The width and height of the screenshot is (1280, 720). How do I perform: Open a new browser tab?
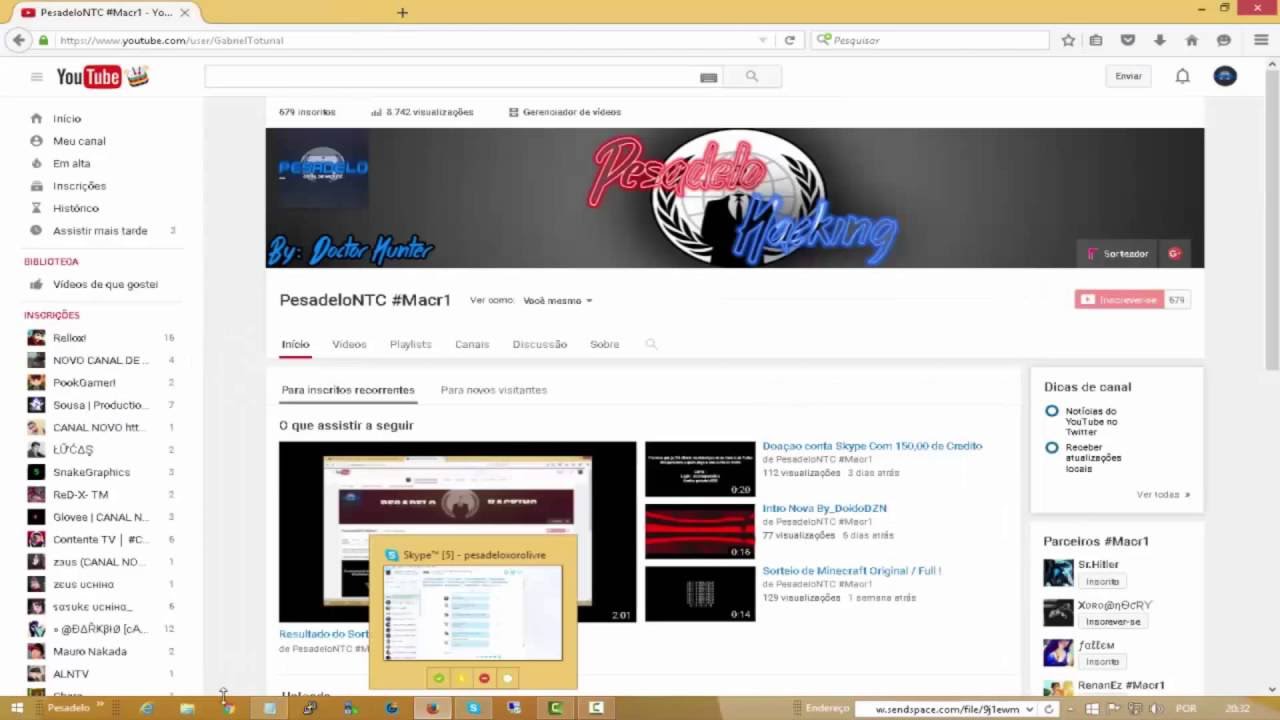[402, 12]
